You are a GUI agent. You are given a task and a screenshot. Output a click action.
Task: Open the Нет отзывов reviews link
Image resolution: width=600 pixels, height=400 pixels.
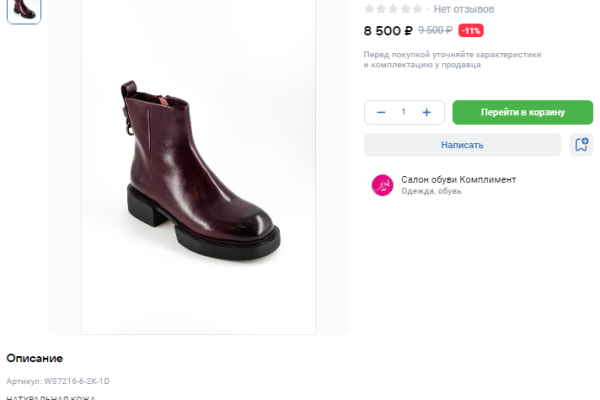(463, 9)
